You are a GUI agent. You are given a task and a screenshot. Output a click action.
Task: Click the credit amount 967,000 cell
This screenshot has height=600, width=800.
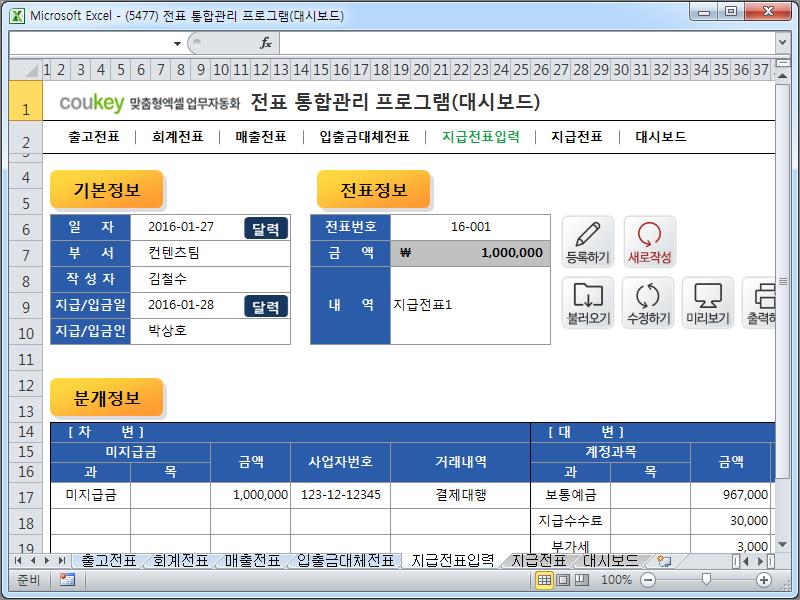[731, 495]
